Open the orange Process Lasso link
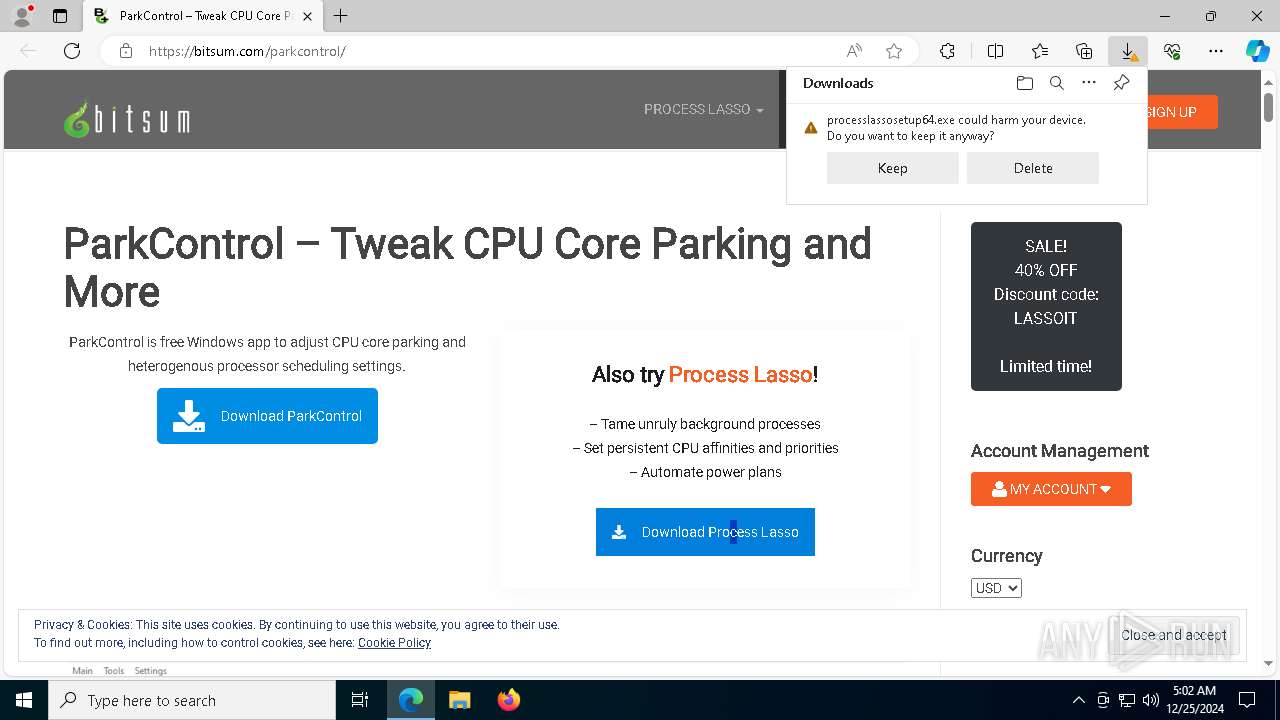Viewport: 1280px width, 720px height. click(x=740, y=375)
